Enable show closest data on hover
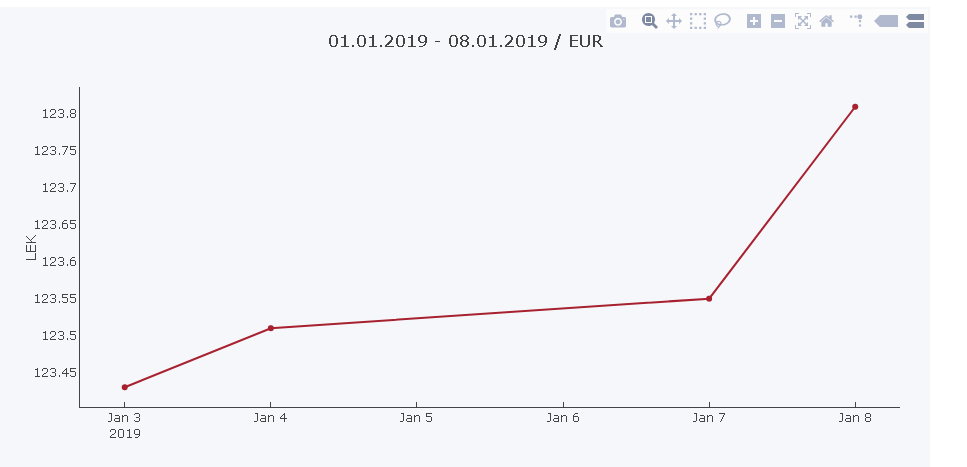Viewport: 967px width, 467px height. (886, 21)
